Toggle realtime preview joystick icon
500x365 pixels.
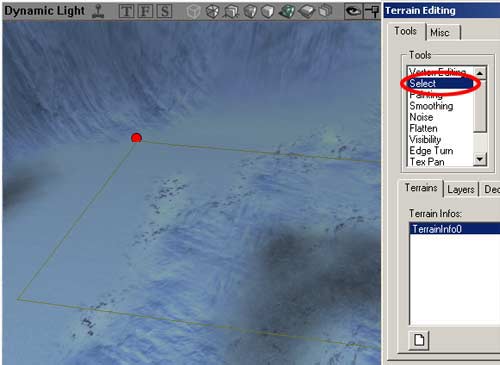[98, 11]
